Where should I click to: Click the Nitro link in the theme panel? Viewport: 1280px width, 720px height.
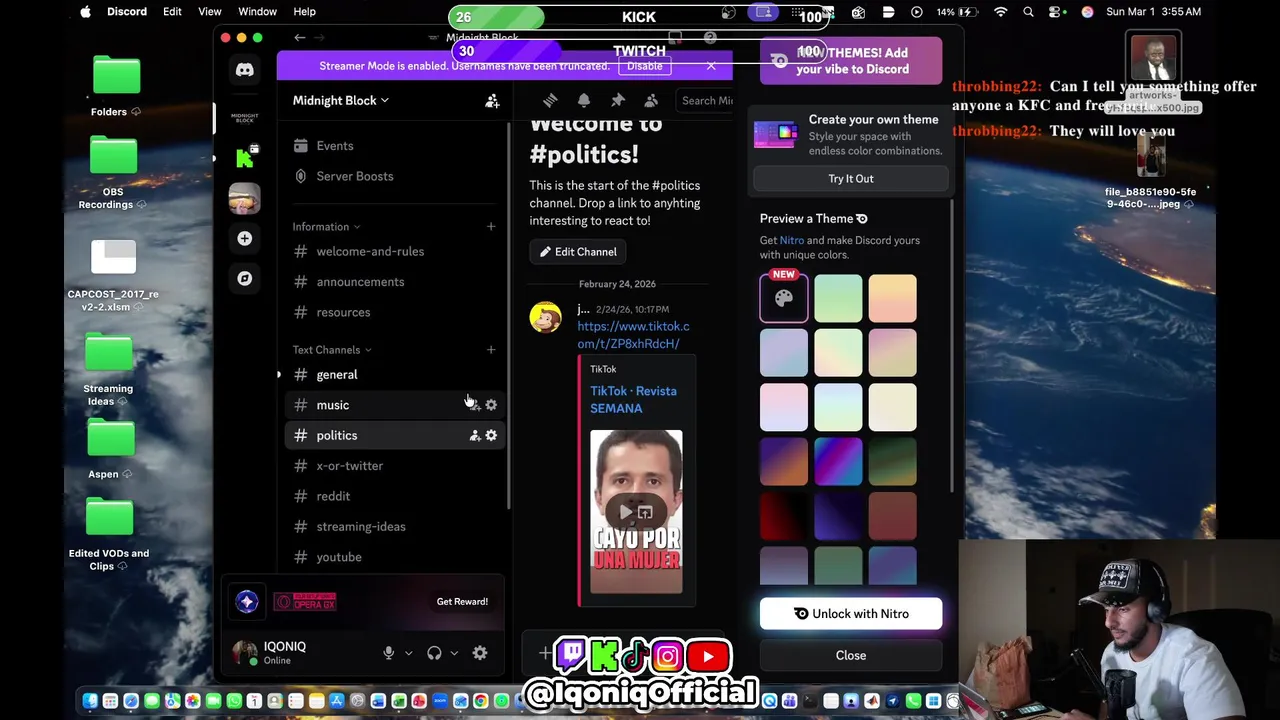tap(791, 241)
